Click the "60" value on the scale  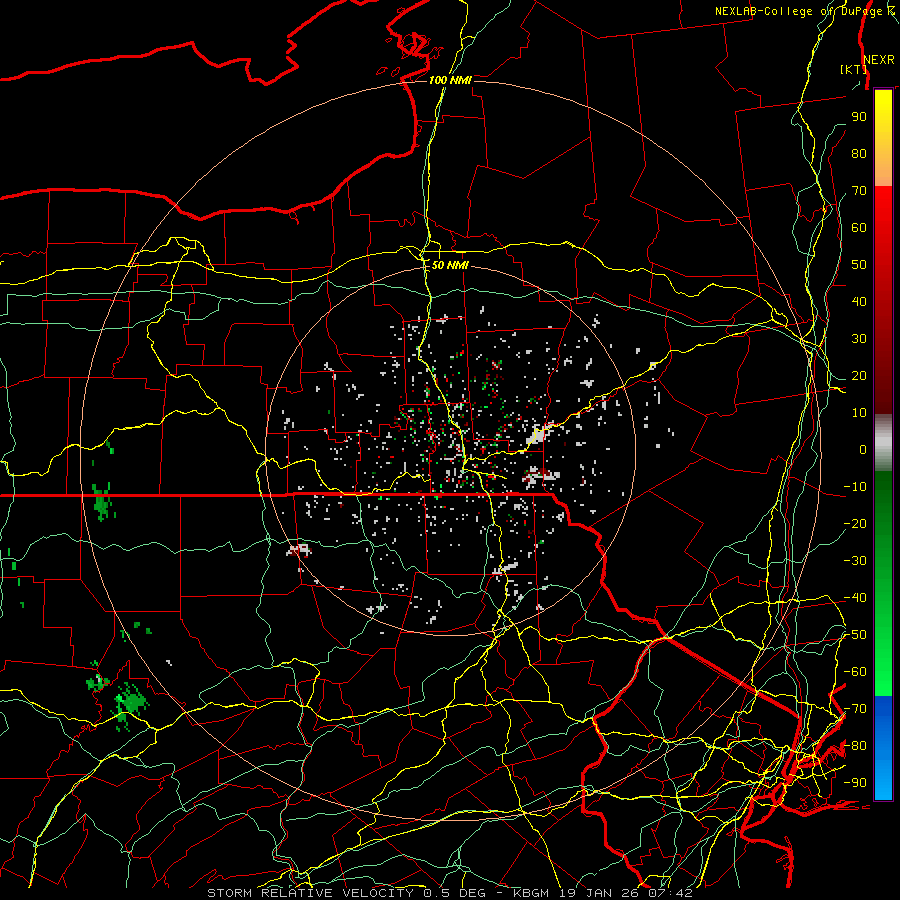pos(859,228)
